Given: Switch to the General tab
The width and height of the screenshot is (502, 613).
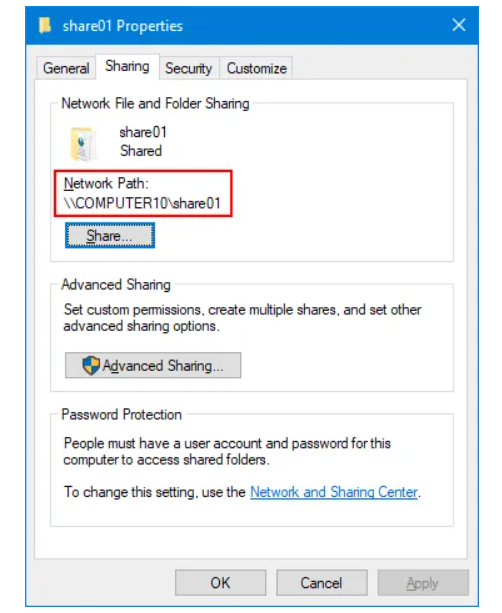Looking at the screenshot, I should [x=66, y=68].
